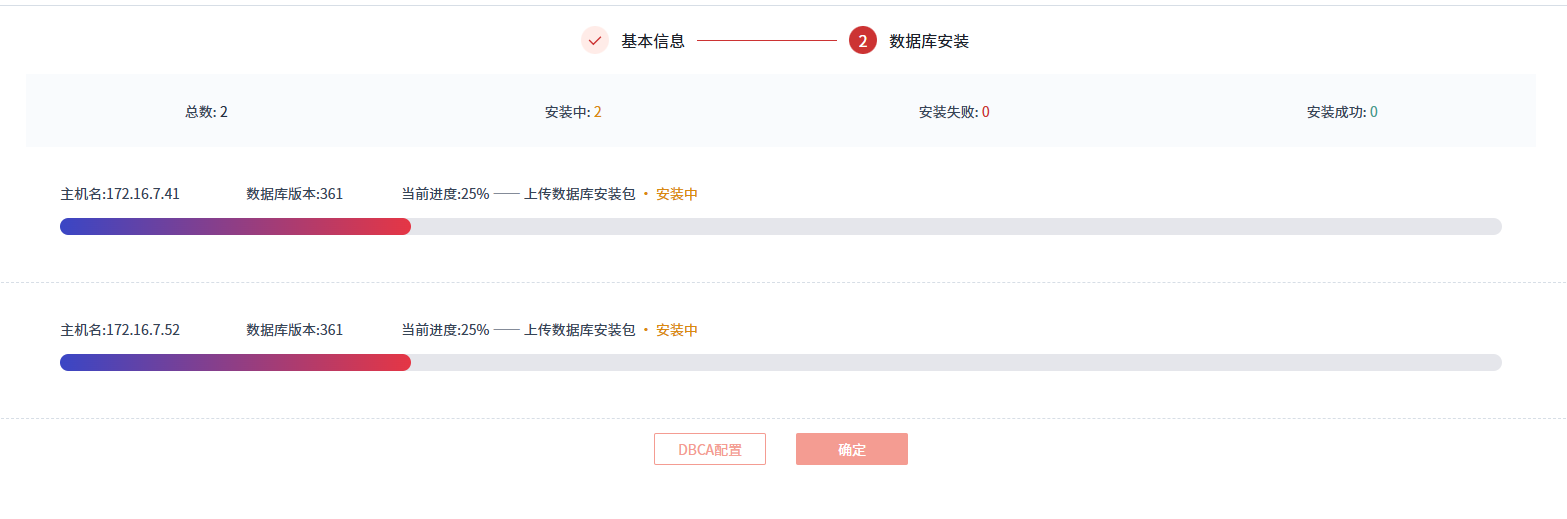Click 当前进度:25% text for host 172.16.7.41
This screenshot has height=519, width=1567.
(x=445, y=194)
